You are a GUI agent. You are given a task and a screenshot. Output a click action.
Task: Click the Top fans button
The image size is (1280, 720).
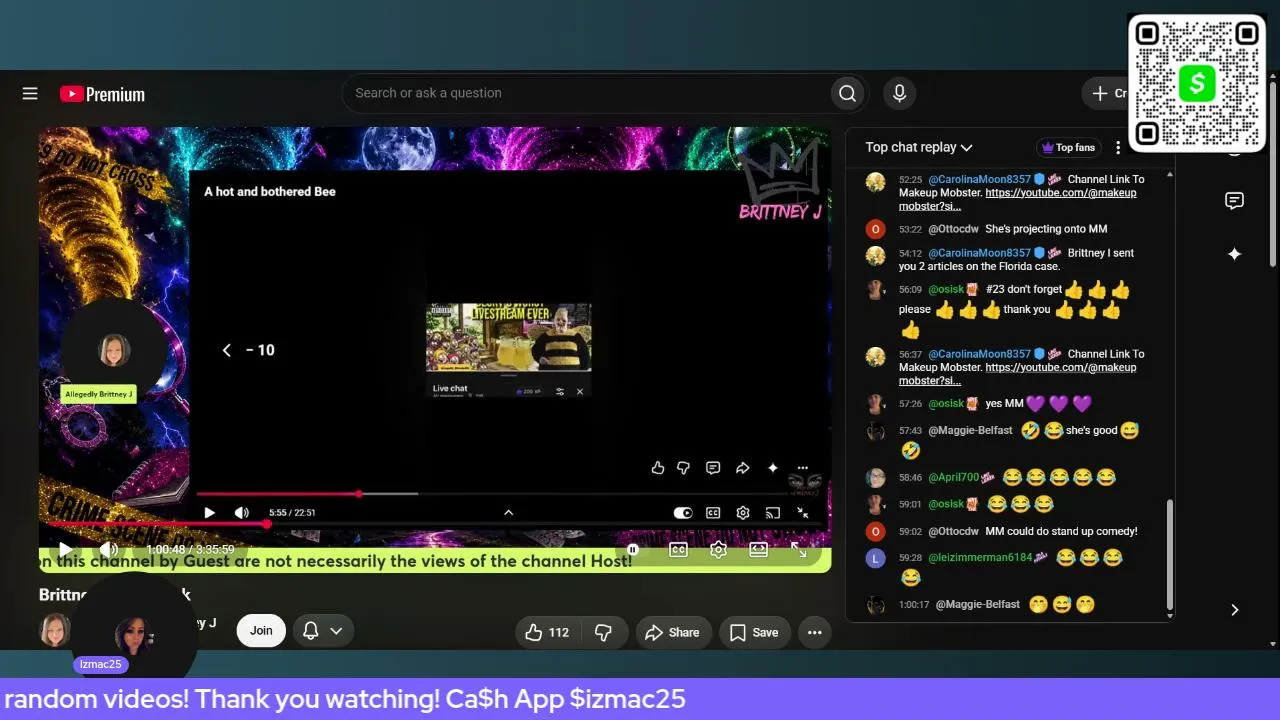(x=1068, y=147)
